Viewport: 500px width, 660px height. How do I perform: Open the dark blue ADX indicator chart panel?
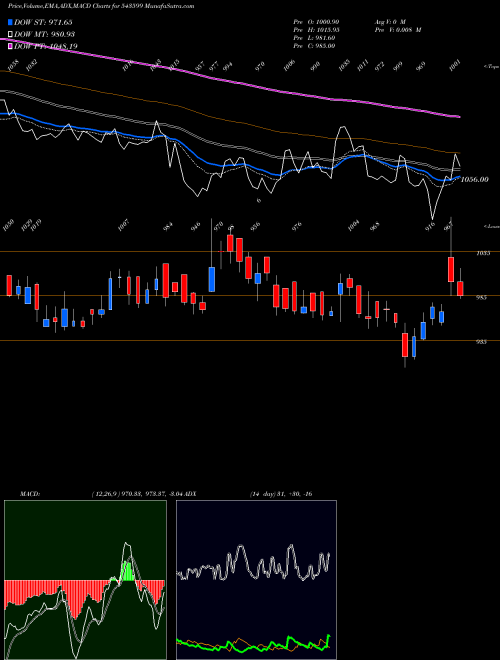256,580
